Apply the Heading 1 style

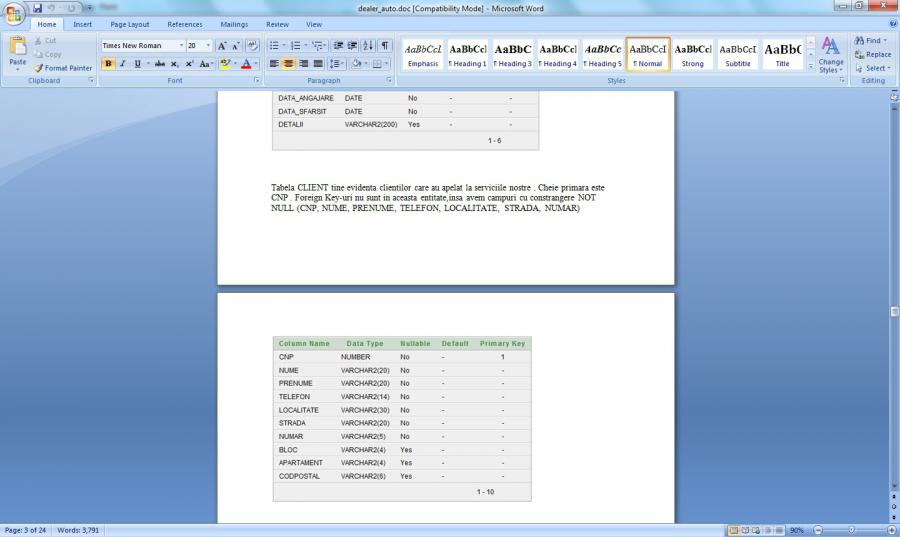coord(467,55)
